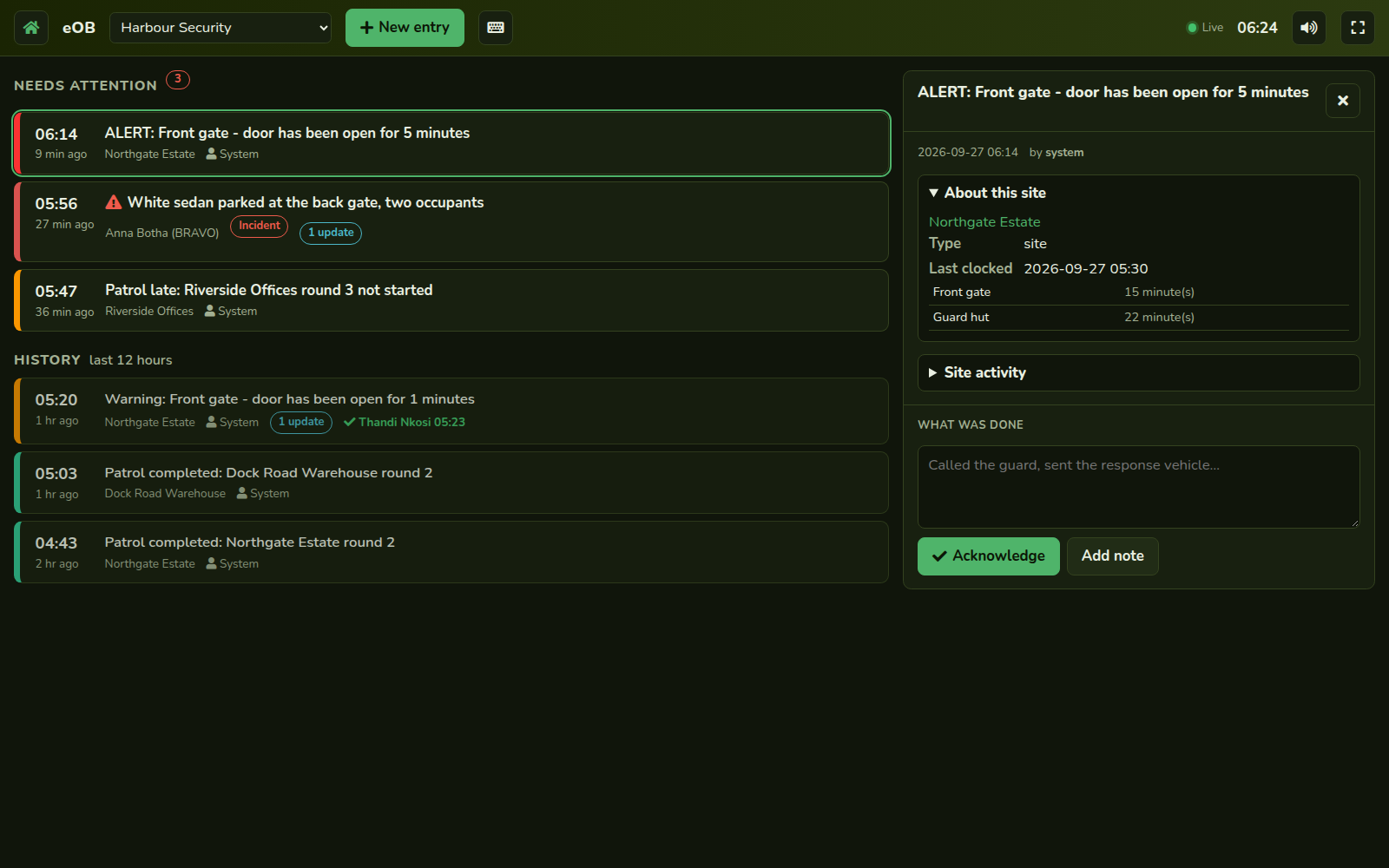
Task: Show the 1 update badge on White sedan entry
Action: [331, 233]
